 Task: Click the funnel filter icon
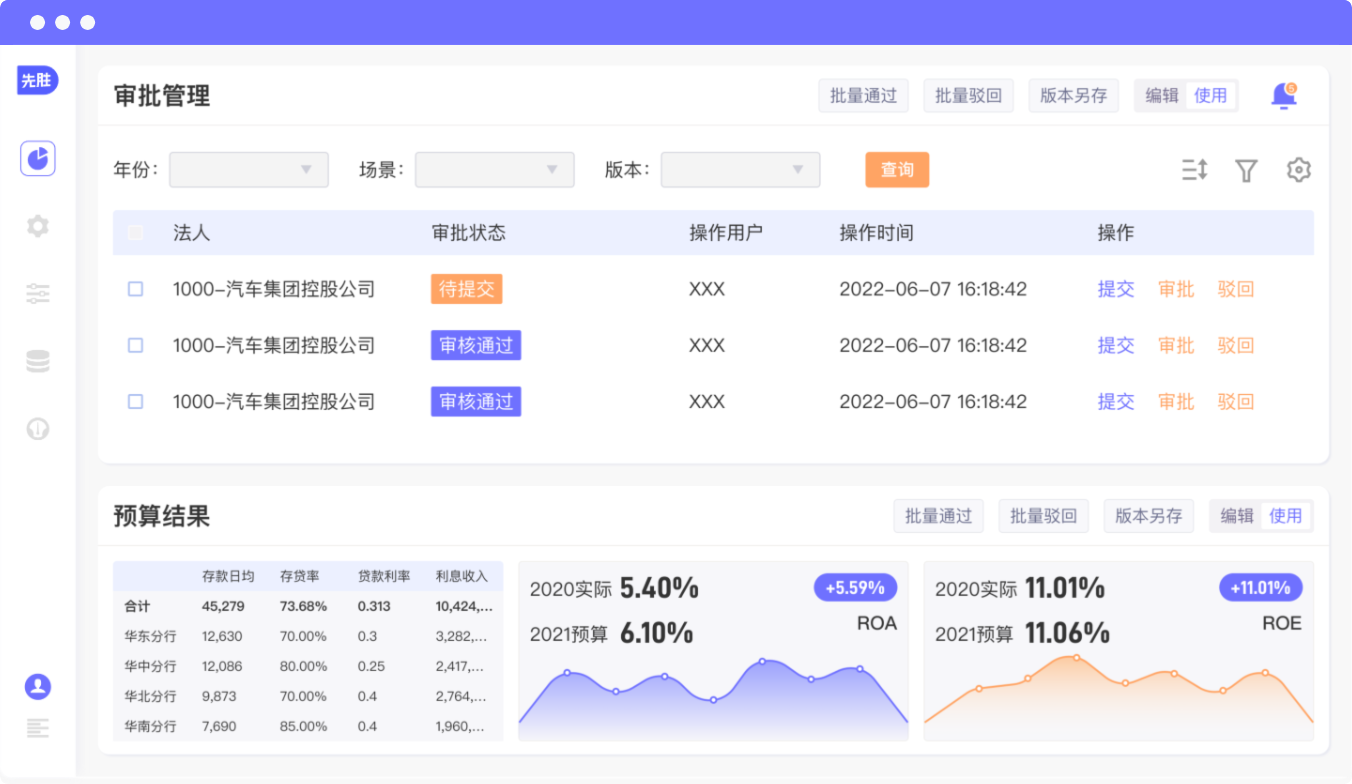1246,171
